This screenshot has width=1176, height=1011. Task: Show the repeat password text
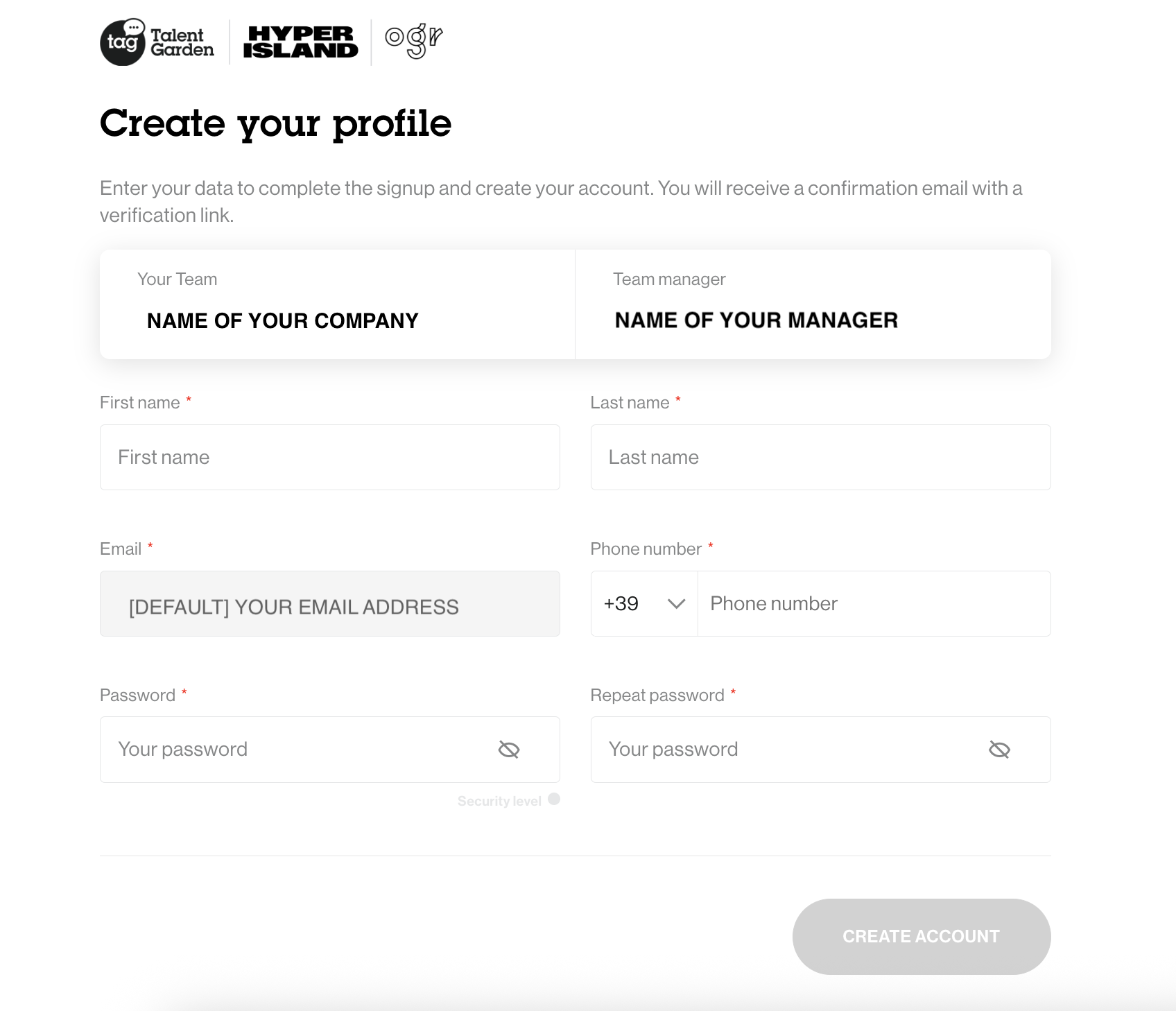(999, 750)
